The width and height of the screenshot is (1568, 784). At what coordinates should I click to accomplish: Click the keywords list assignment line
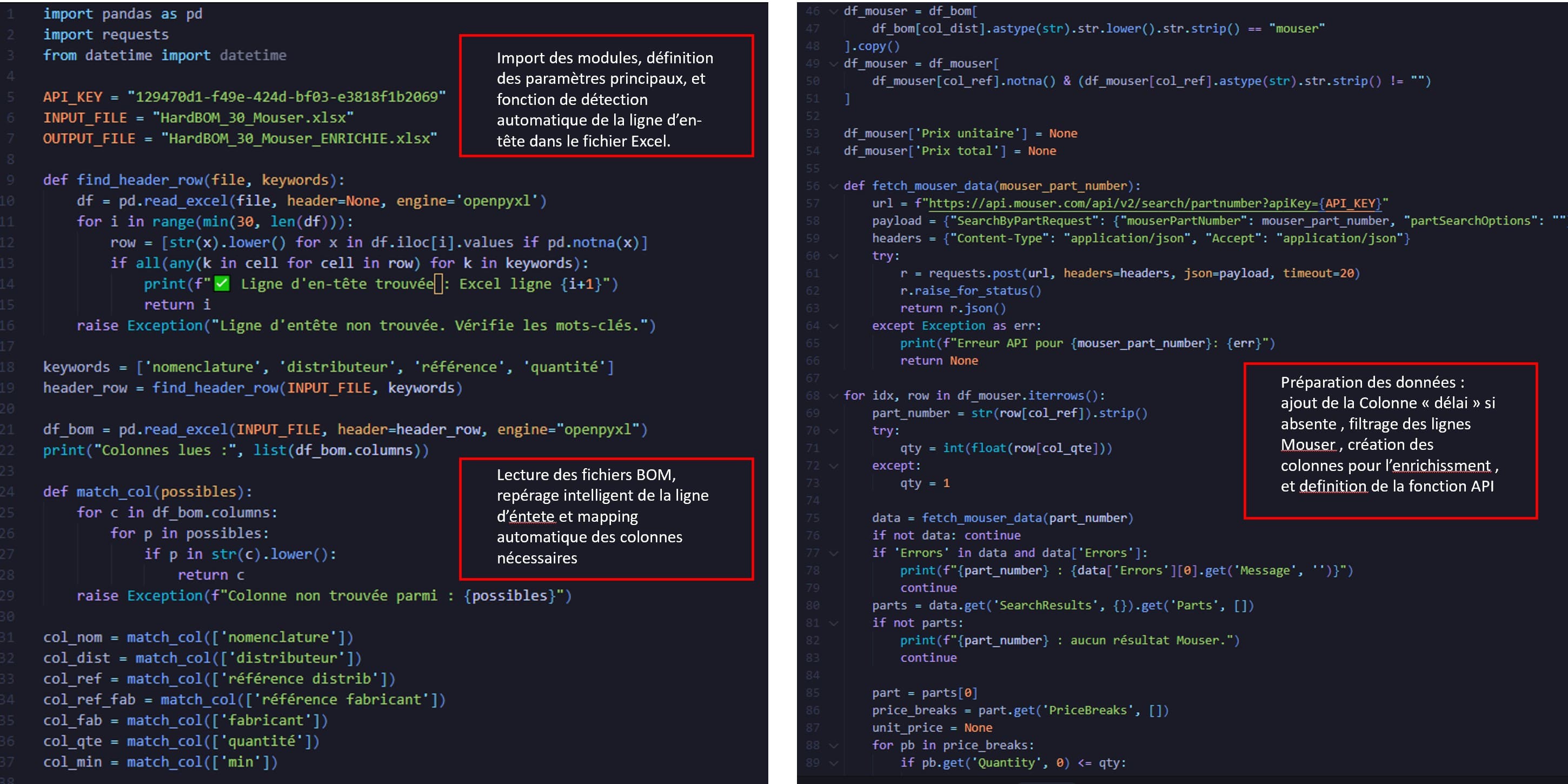(329, 367)
